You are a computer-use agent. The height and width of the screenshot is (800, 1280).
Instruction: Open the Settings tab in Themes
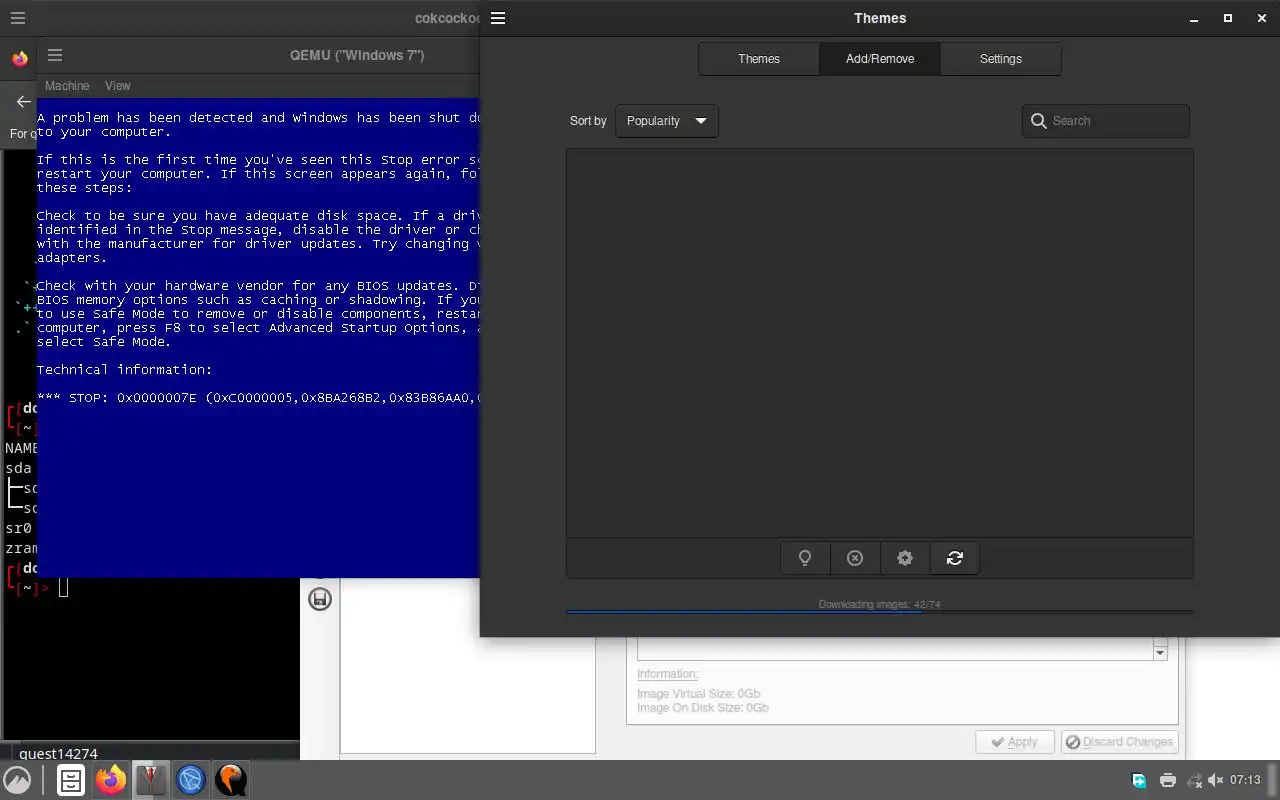(x=1001, y=59)
